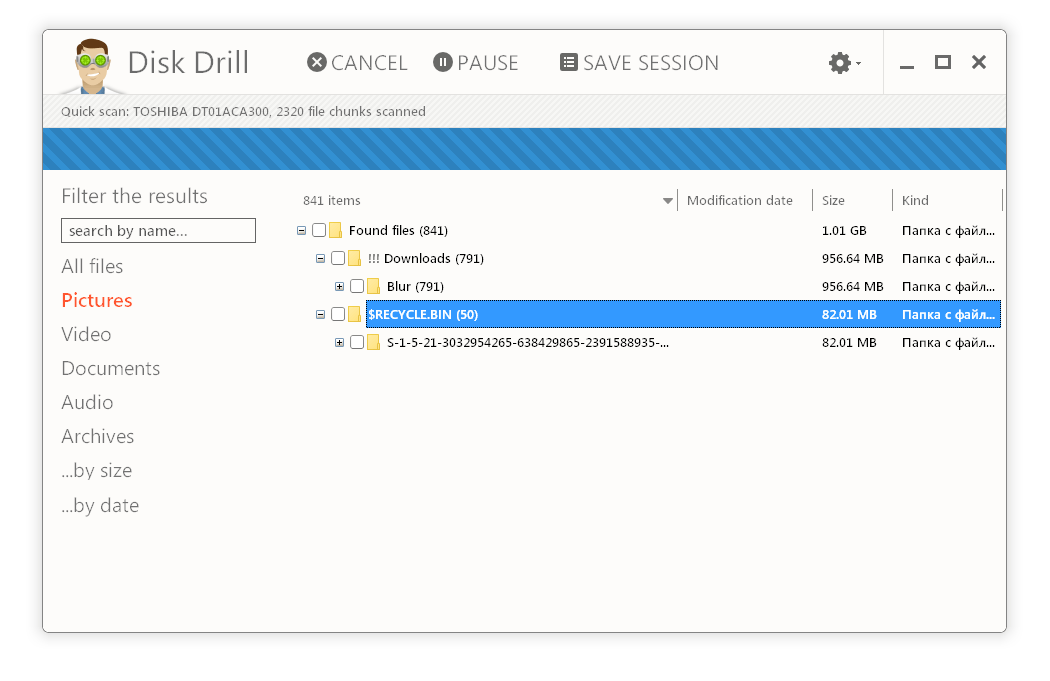Image resolution: width=1050 pixels, height=681 pixels.
Task: Maximize the Disk Drill window
Action: pos(943,62)
